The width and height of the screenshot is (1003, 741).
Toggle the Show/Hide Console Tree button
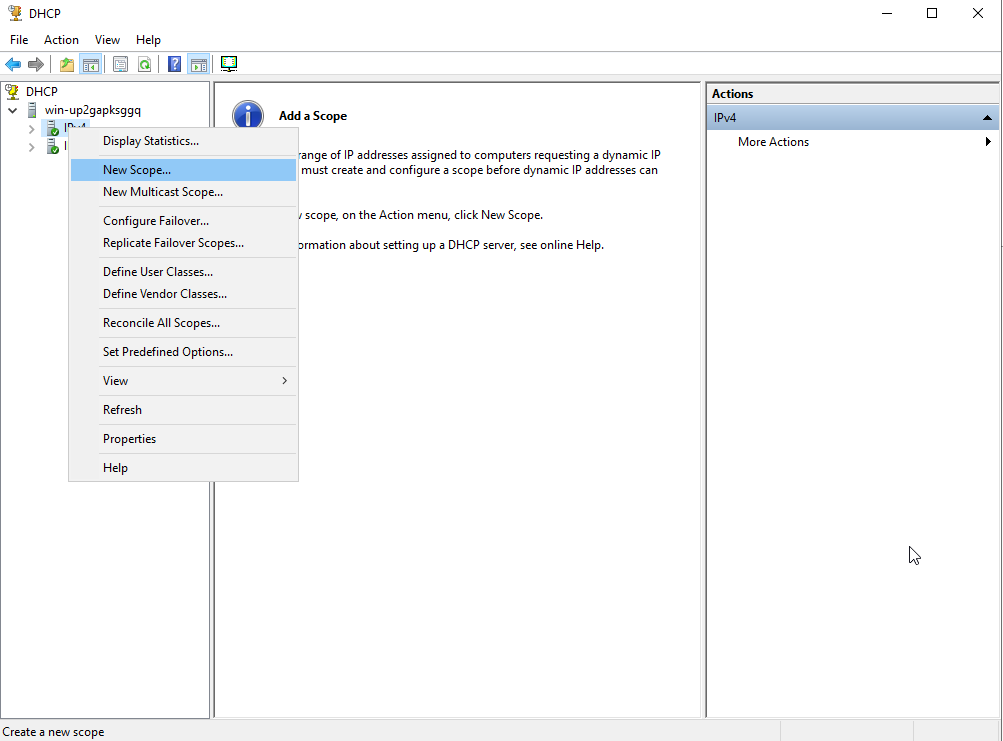click(x=91, y=65)
